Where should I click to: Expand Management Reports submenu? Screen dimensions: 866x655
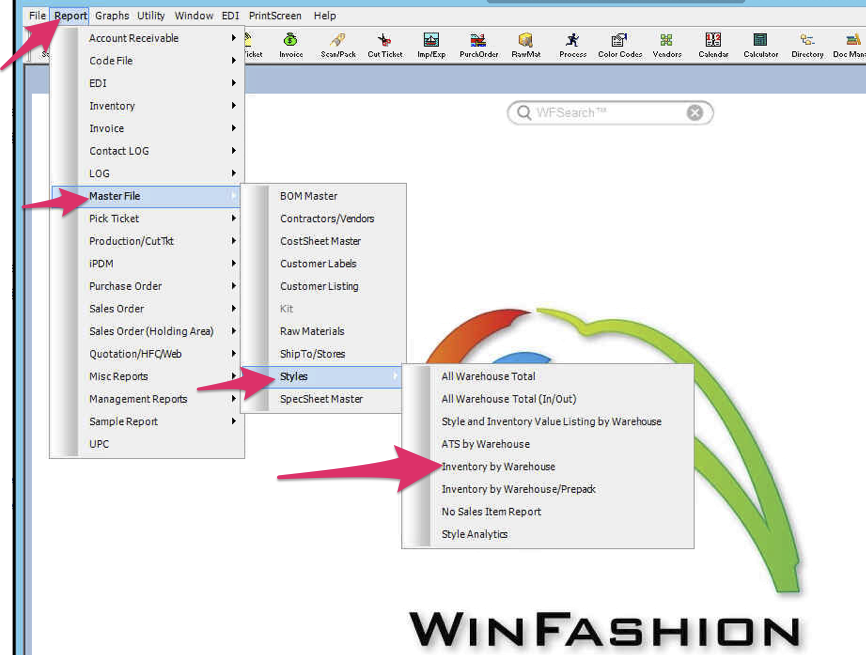pyautogui.click(x=147, y=399)
